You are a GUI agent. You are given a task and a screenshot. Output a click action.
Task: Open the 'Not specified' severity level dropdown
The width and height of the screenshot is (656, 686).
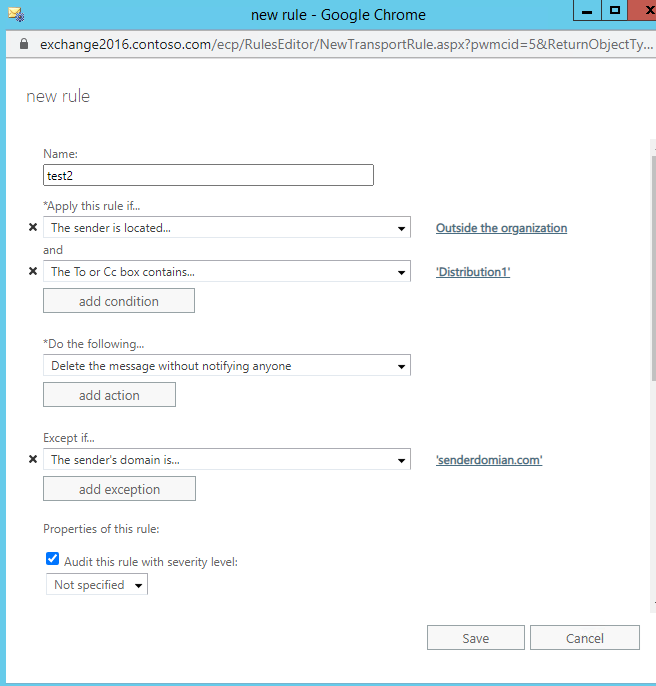tap(97, 585)
